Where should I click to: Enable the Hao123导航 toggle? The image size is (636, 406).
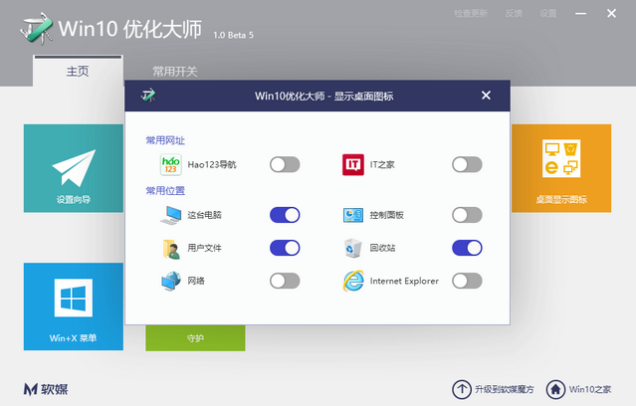tap(284, 165)
